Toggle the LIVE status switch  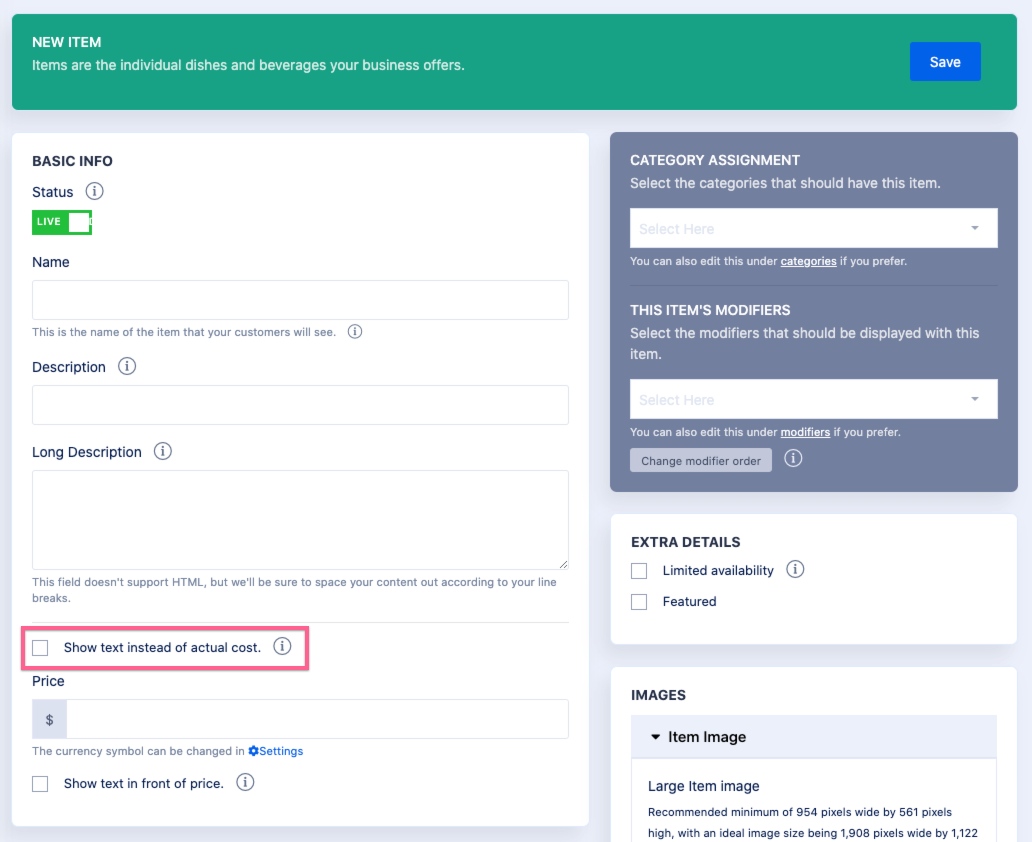[x=62, y=222]
